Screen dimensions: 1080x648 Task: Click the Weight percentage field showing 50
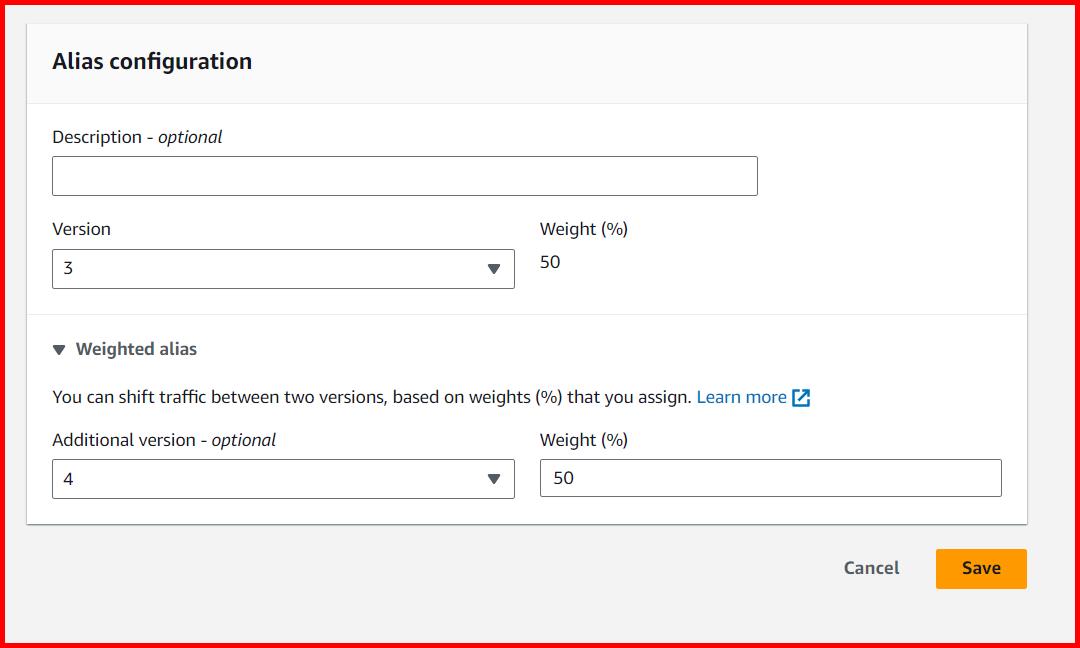click(x=770, y=478)
